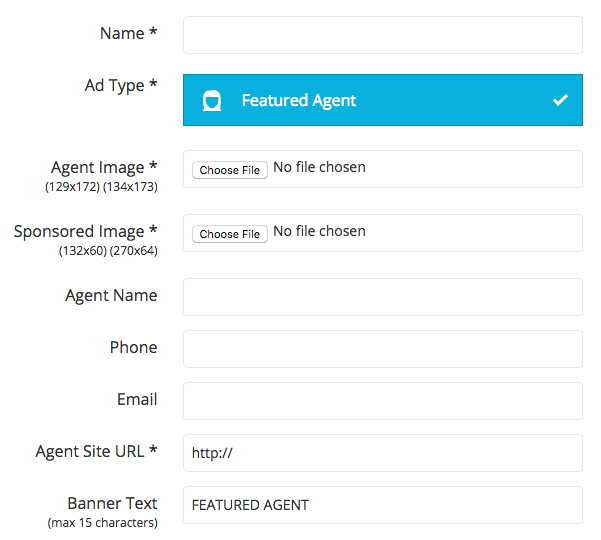
Task: Choose File for Agent Image
Action: pos(230,170)
